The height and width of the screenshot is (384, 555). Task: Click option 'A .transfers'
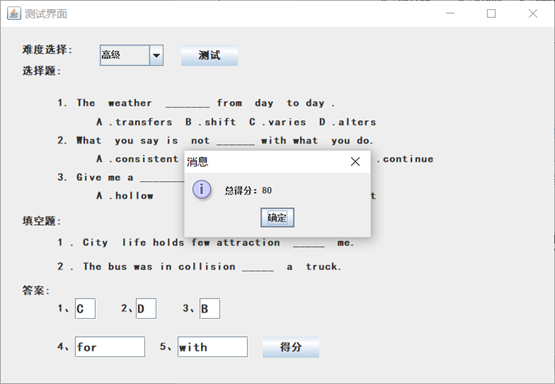134,122
